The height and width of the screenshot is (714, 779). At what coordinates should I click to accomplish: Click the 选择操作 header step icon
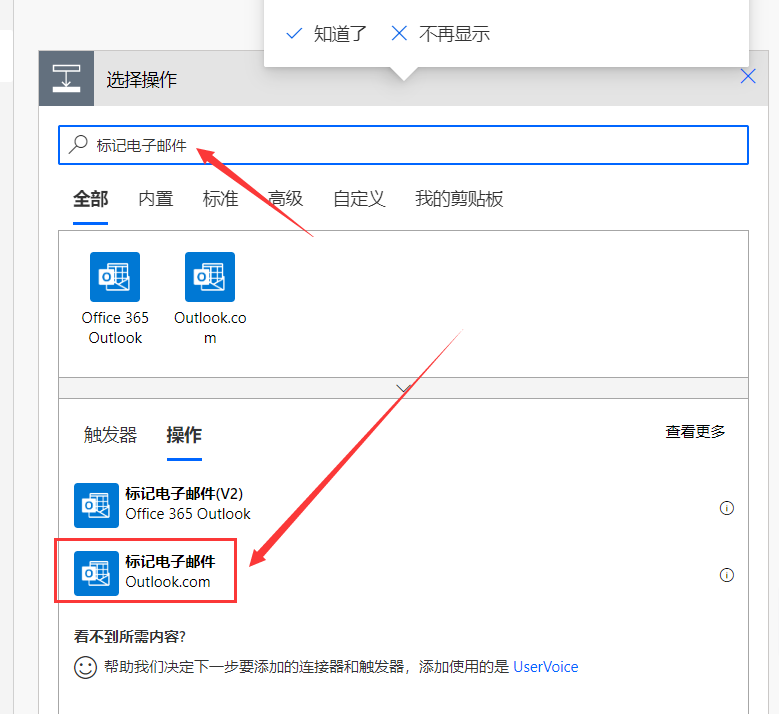pos(67,78)
